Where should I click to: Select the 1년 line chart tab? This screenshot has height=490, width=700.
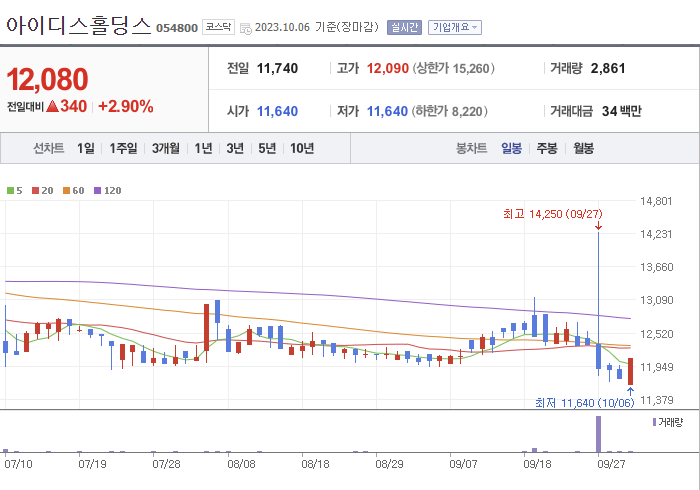[203, 148]
